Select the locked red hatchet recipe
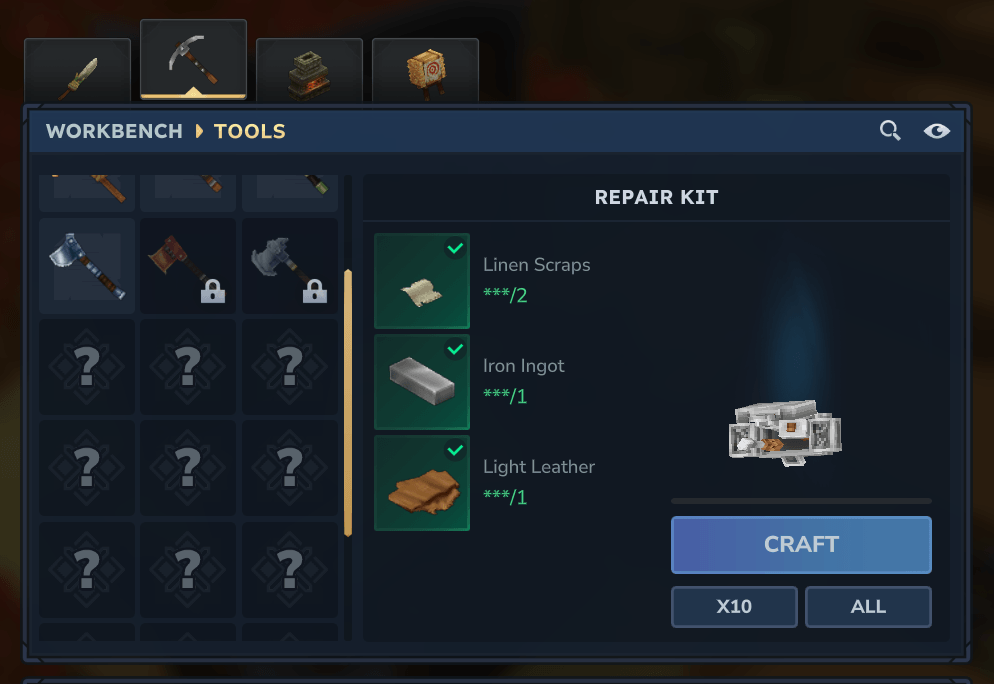 (x=188, y=266)
